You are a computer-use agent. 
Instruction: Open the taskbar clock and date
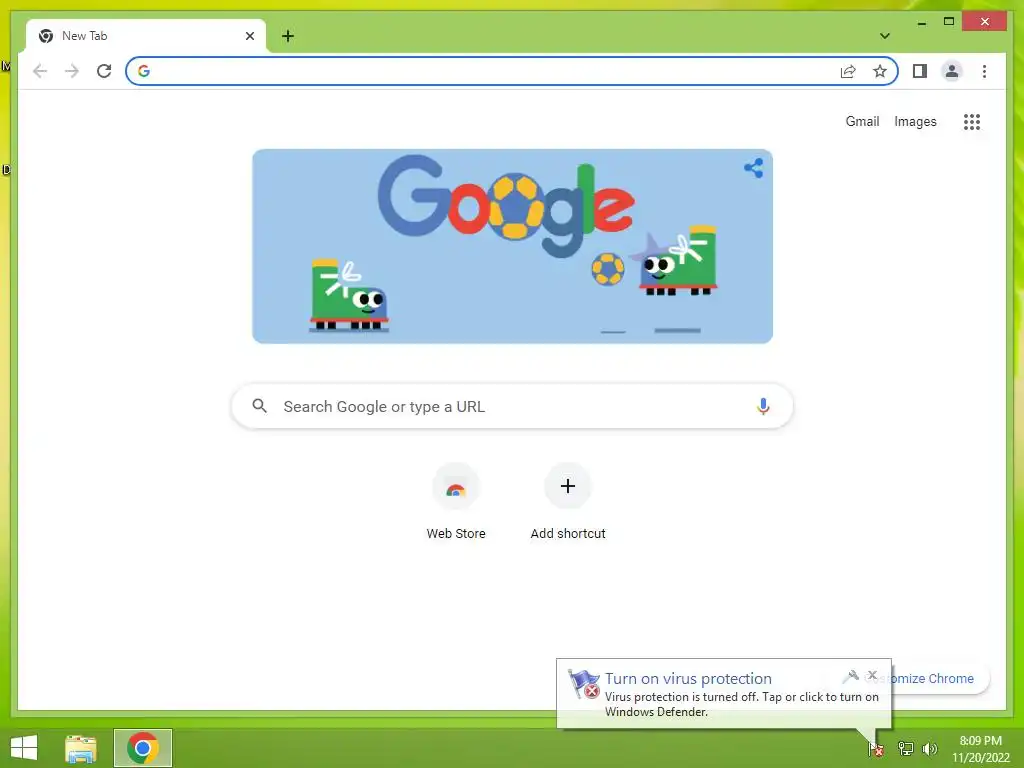pos(980,749)
